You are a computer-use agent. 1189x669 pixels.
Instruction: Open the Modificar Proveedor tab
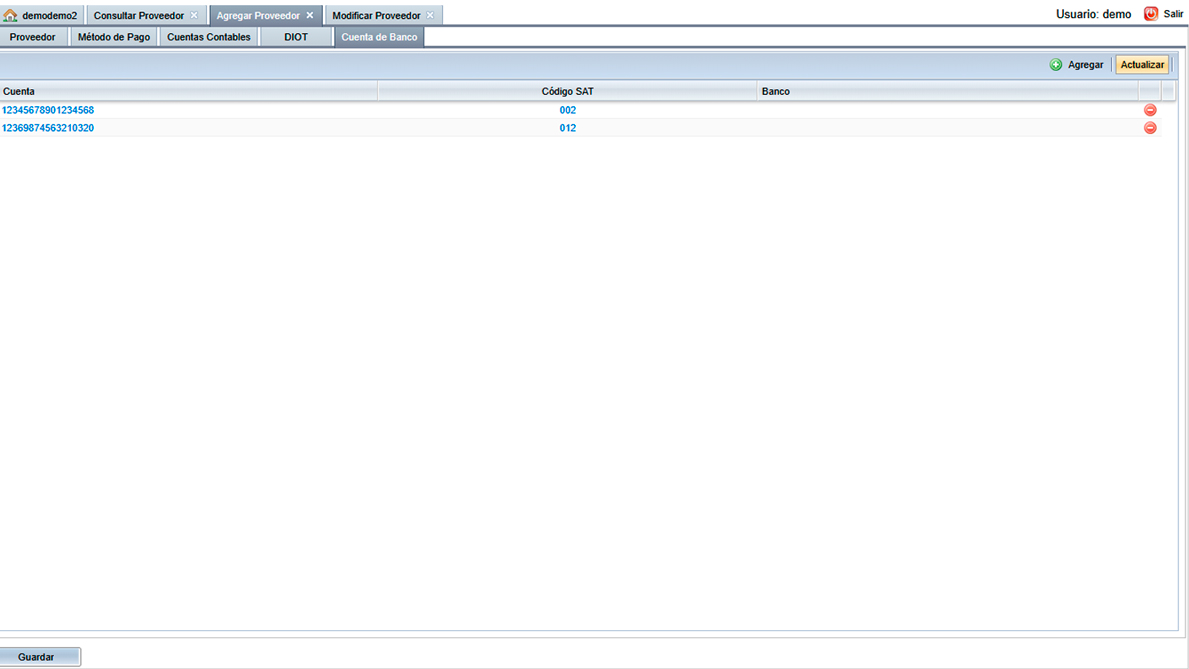pyautogui.click(x=376, y=16)
